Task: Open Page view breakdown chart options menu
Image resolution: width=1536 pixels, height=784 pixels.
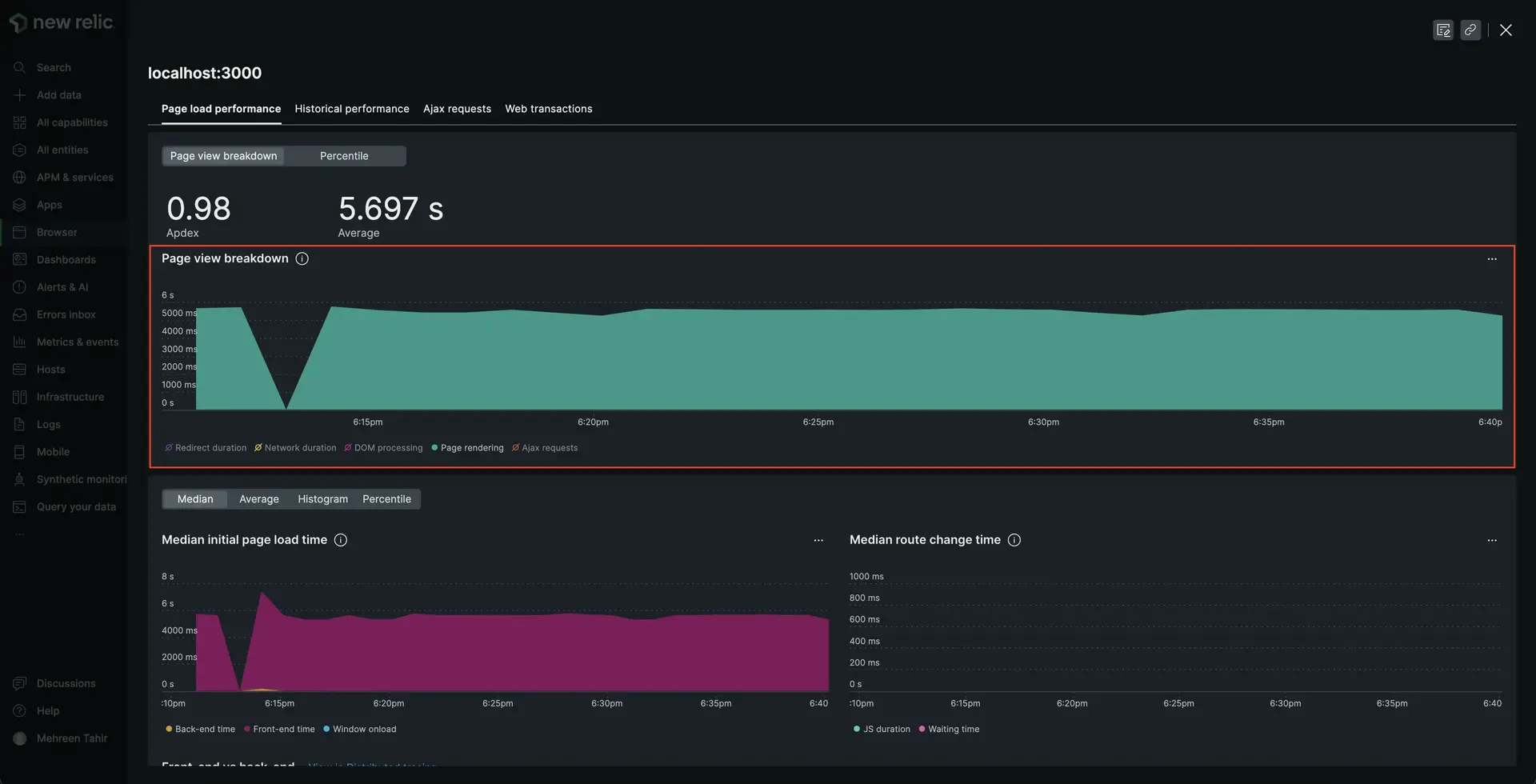Action: (1492, 259)
